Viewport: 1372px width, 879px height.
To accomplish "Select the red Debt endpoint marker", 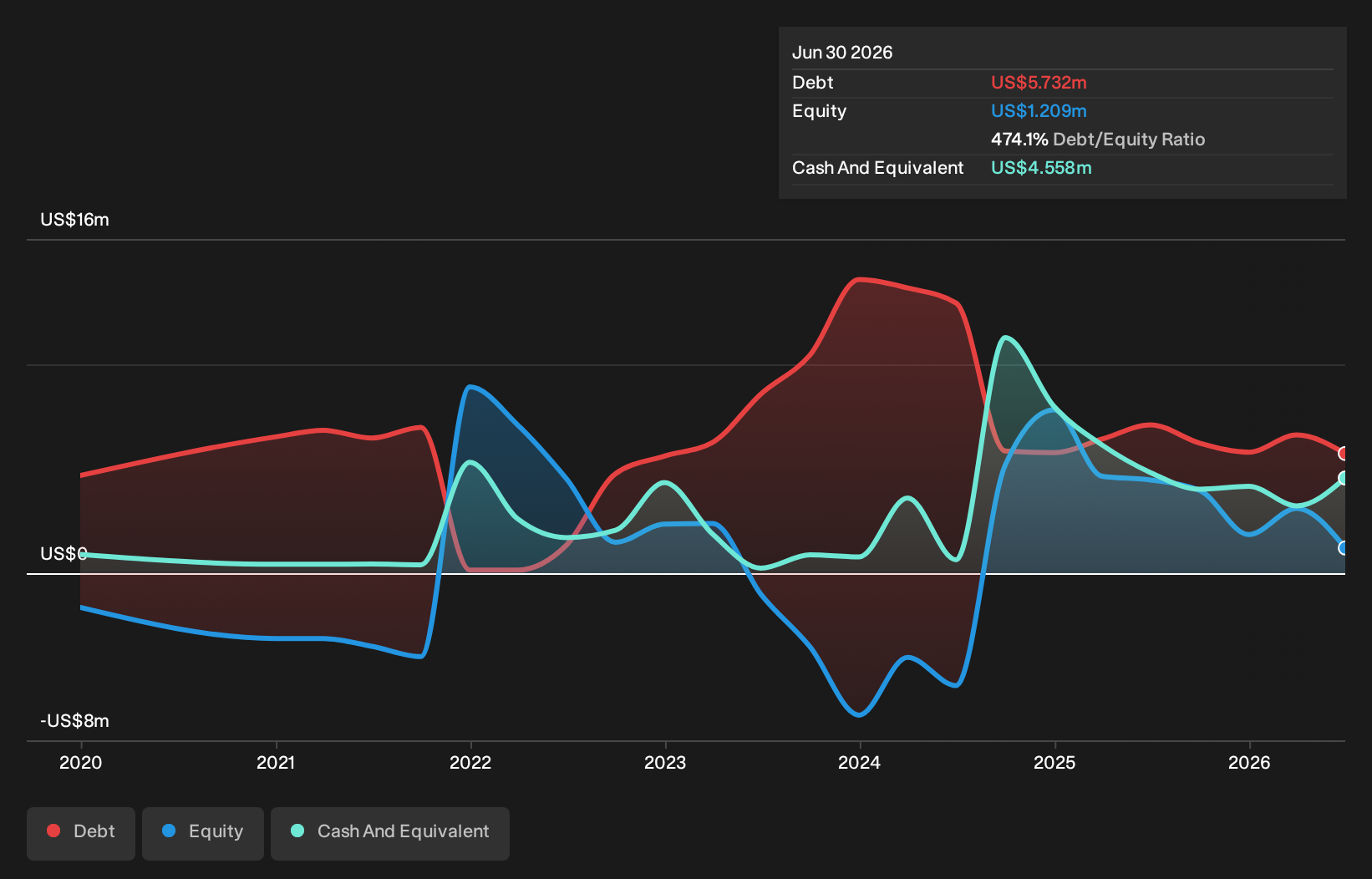I will [x=1344, y=454].
